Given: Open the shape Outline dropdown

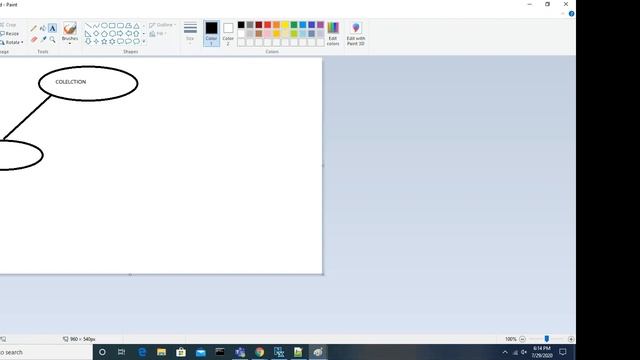Looking at the screenshot, I should tap(162, 25).
